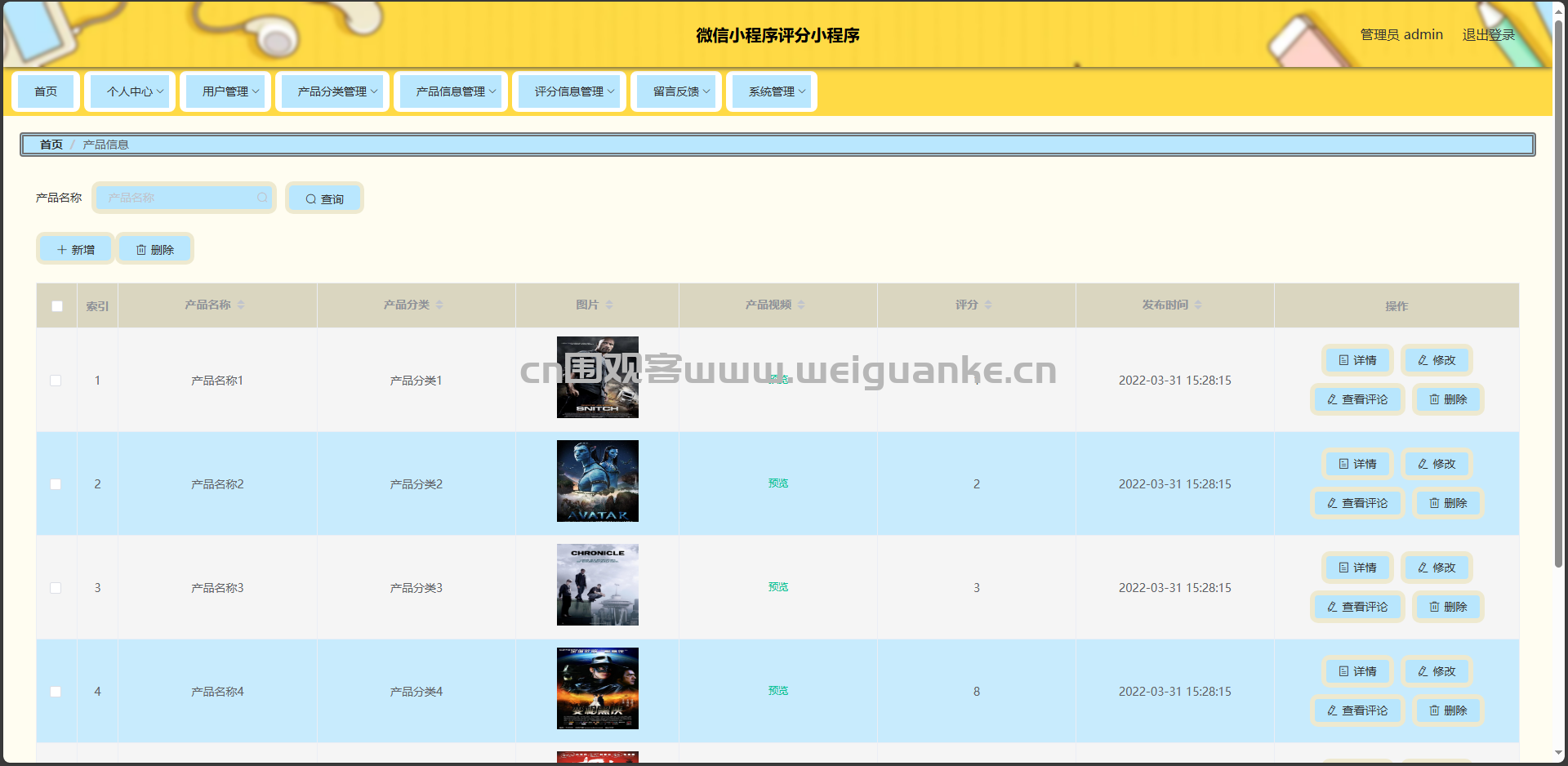1568x766 pixels.
Task: Click 修改 for 产品名称3
Action: pyautogui.click(x=1437, y=568)
